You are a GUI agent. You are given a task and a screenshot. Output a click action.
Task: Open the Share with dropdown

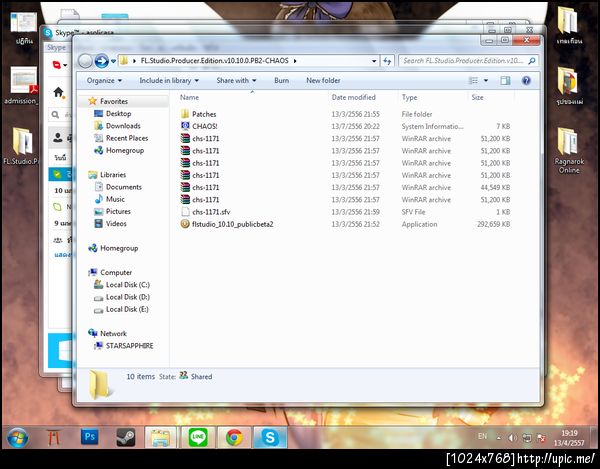pos(236,80)
